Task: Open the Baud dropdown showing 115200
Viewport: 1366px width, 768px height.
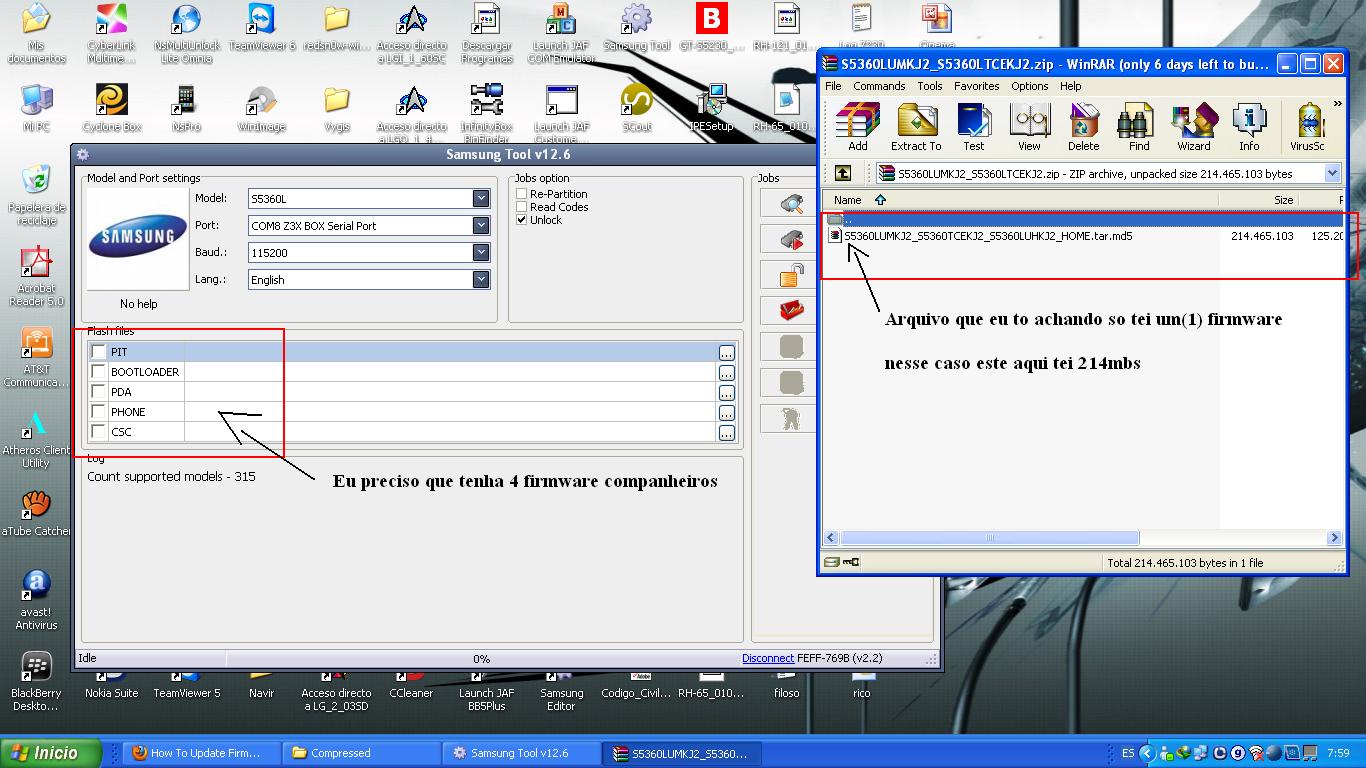Action: pyautogui.click(x=480, y=252)
